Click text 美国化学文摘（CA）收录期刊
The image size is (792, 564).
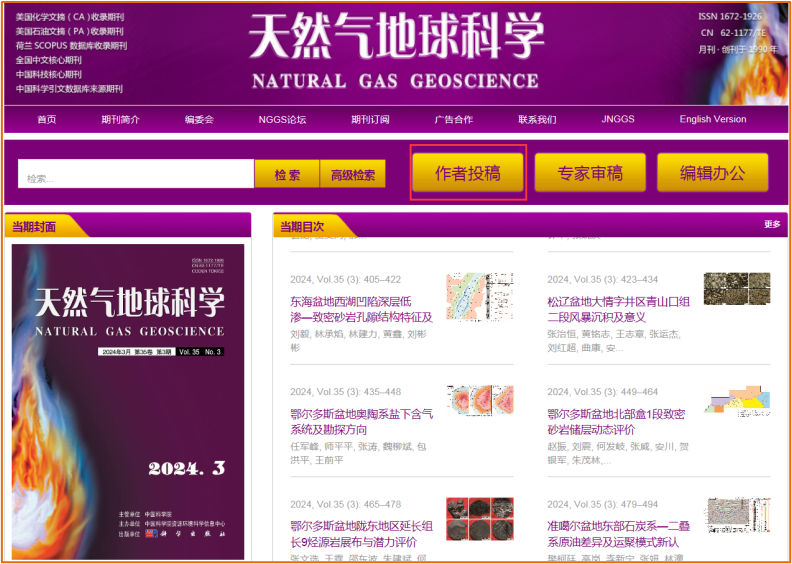point(70,17)
